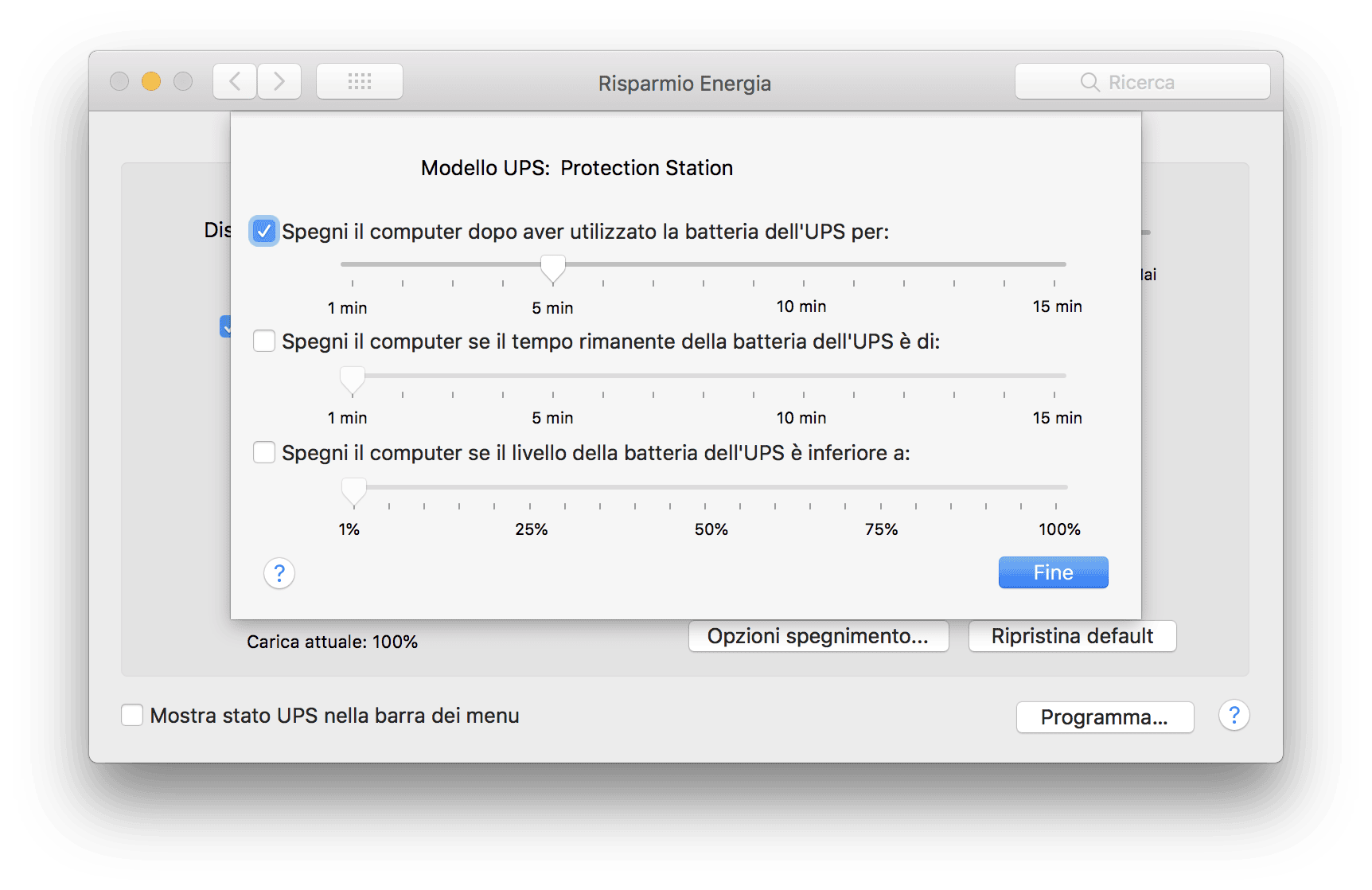Click the battery usage time slider thumb
Image resolution: width=1372 pixels, height=890 pixels.
pyautogui.click(x=553, y=269)
